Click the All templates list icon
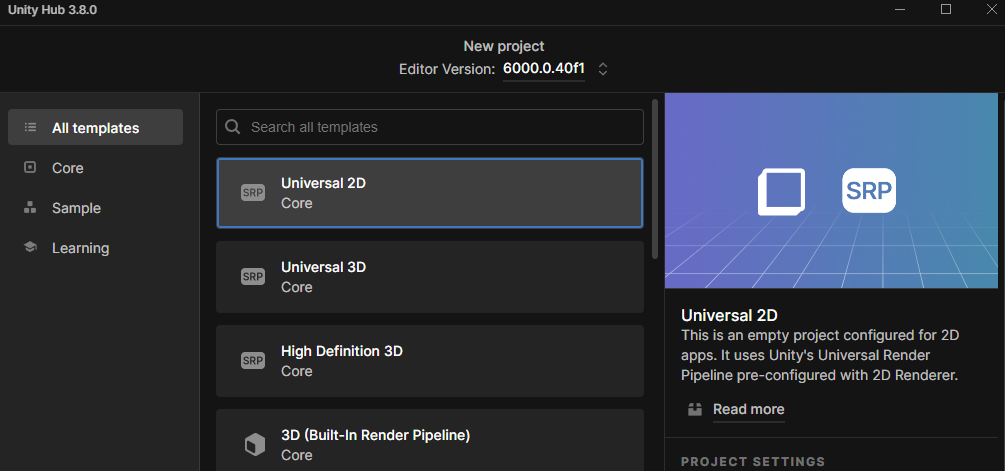This screenshot has height=471, width=1005. click(30, 128)
